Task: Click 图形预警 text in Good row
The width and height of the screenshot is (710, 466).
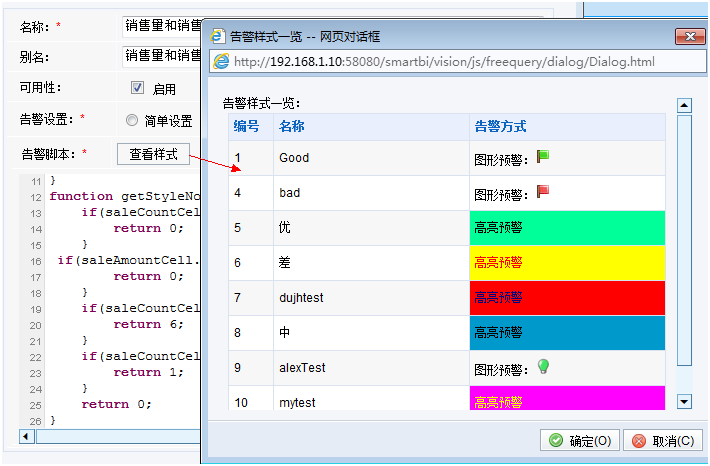Action: [501, 160]
